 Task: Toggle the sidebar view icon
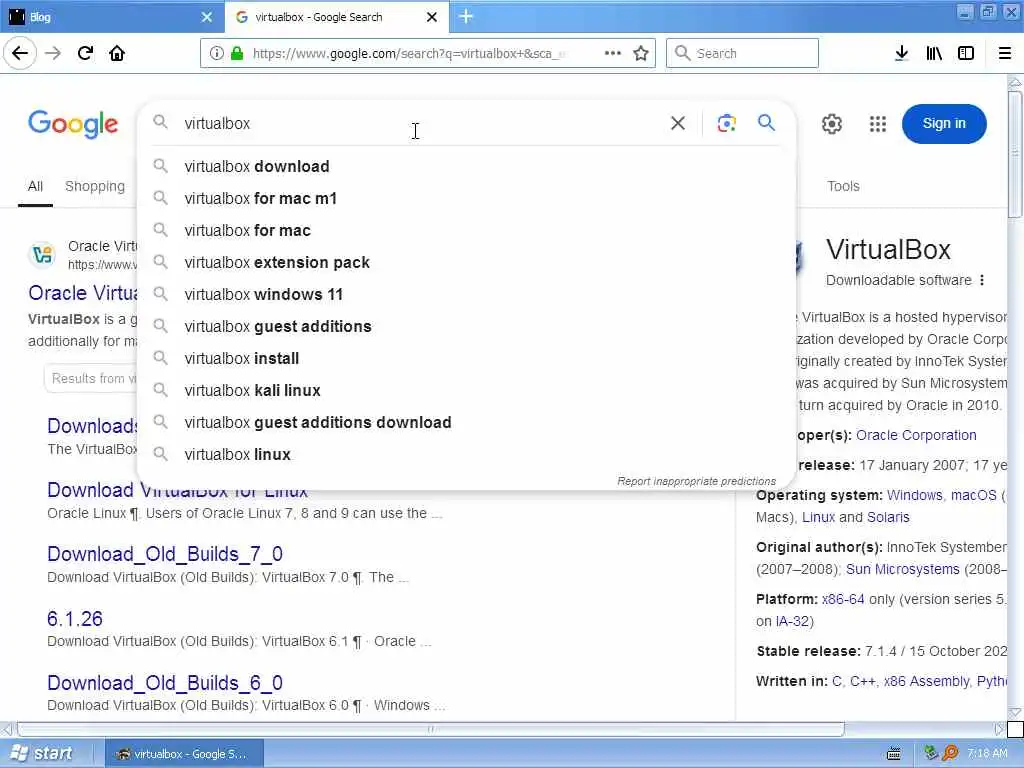[x=966, y=53]
